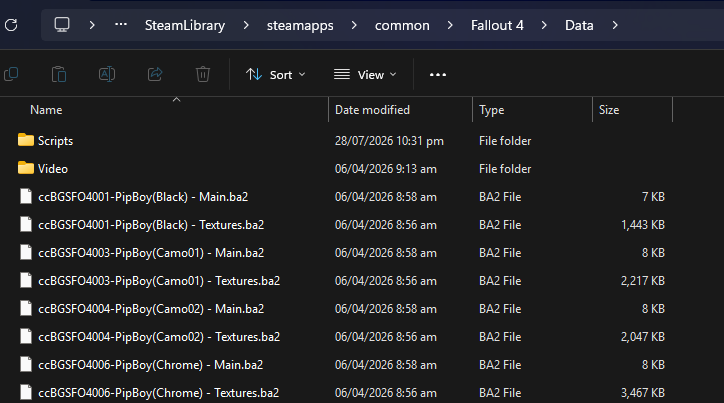Click the Data breadcrumb segment
724x403 pixels.
click(579, 25)
